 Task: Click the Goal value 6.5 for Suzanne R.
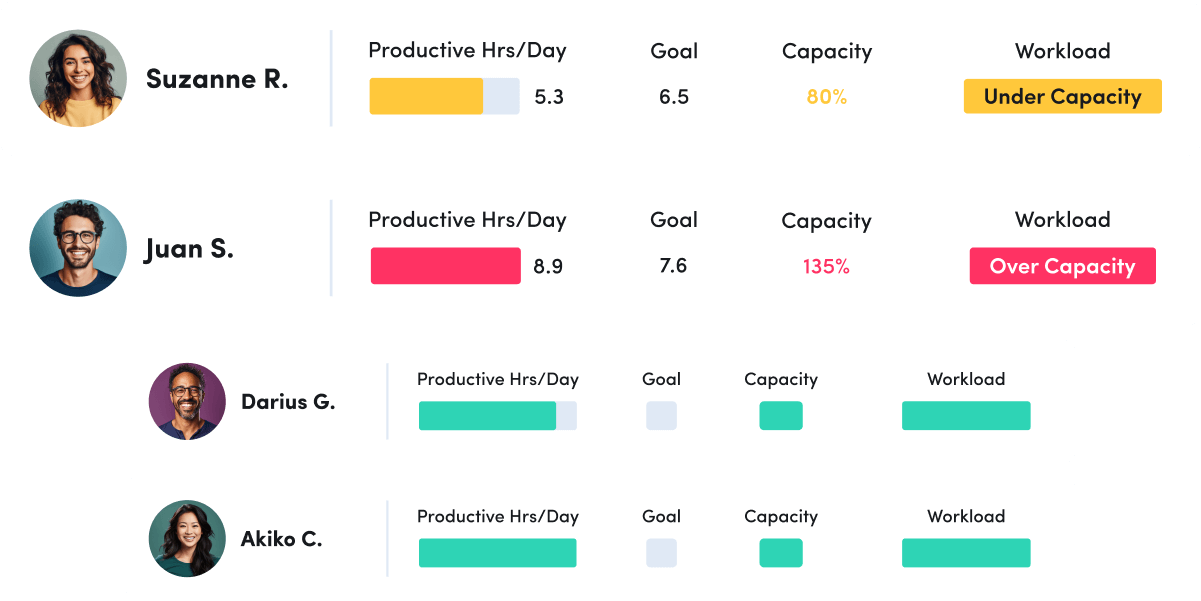pyautogui.click(x=674, y=96)
